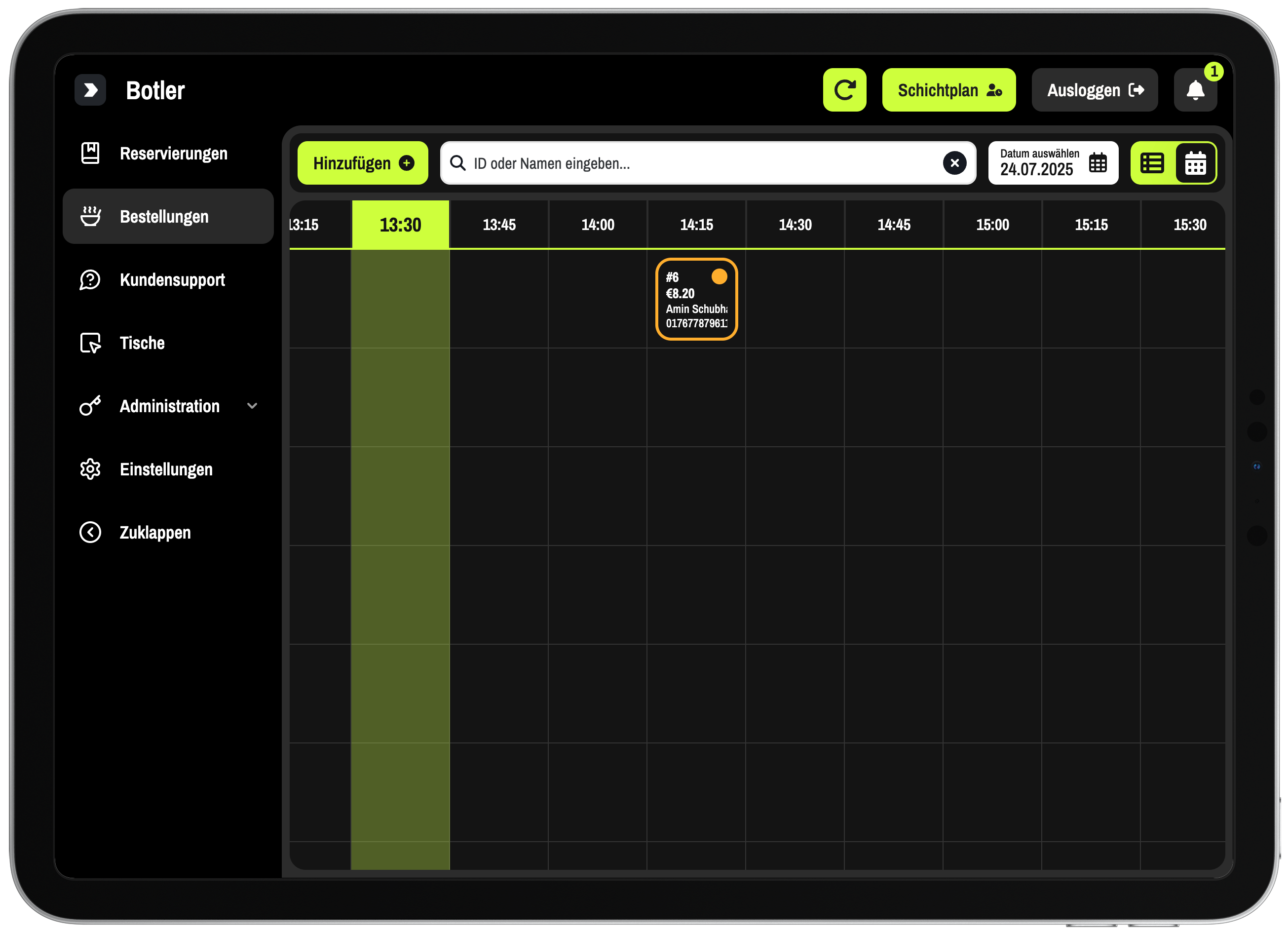Open order #6 card at 14:15
Viewport: 1288px width, 933px height.
[x=696, y=300]
